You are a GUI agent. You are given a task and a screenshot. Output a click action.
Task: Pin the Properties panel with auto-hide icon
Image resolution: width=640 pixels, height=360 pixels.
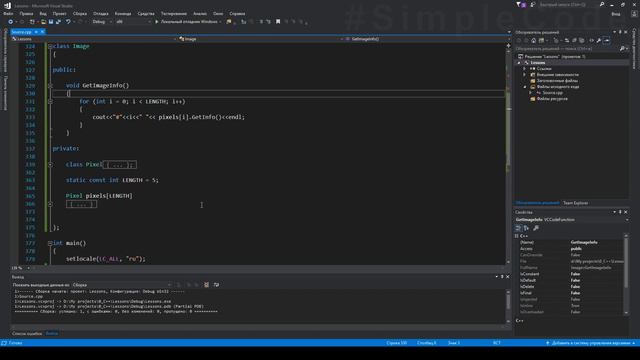pos(620,212)
